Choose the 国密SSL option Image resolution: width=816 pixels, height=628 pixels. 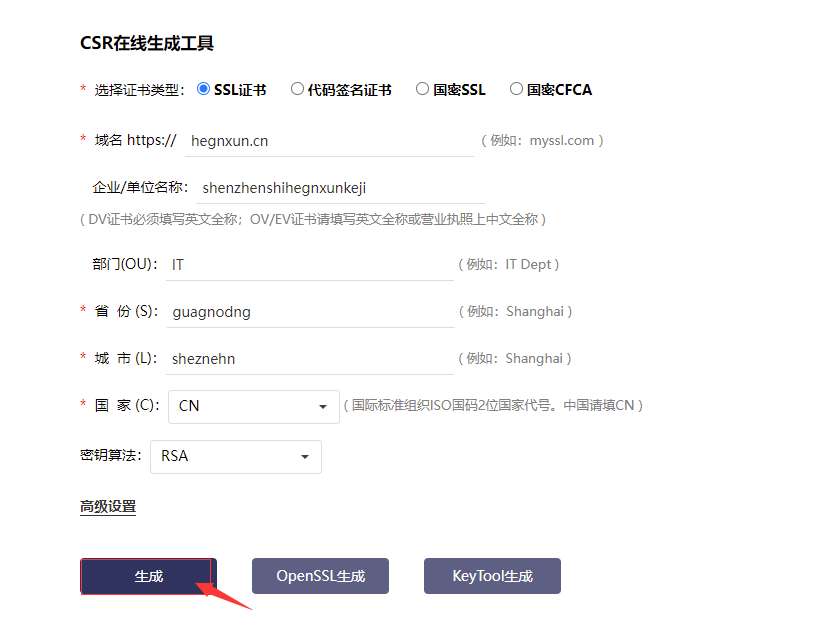point(422,89)
